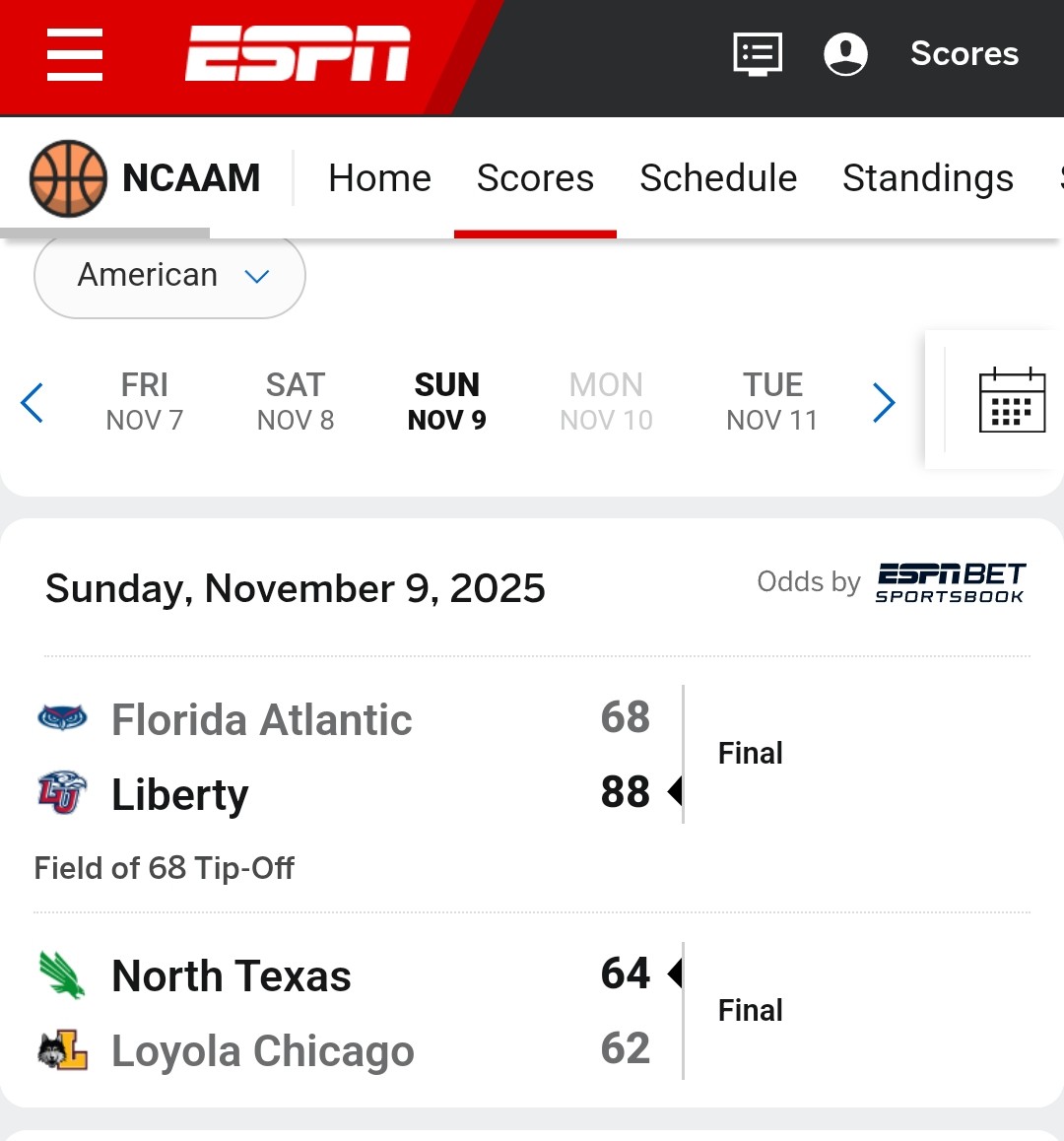
Task: Click the Florida Atlantic Owls logo
Action: coord(62,718)
